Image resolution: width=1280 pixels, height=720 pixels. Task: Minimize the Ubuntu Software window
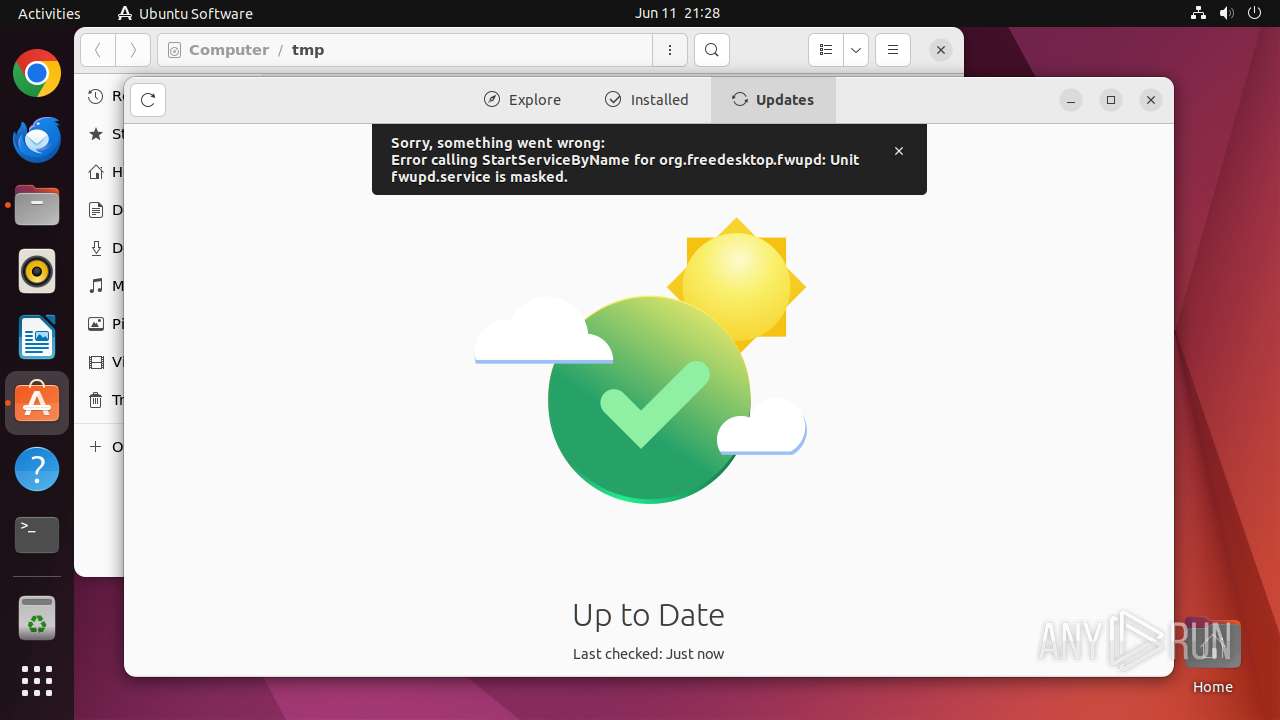[1071, 100]
